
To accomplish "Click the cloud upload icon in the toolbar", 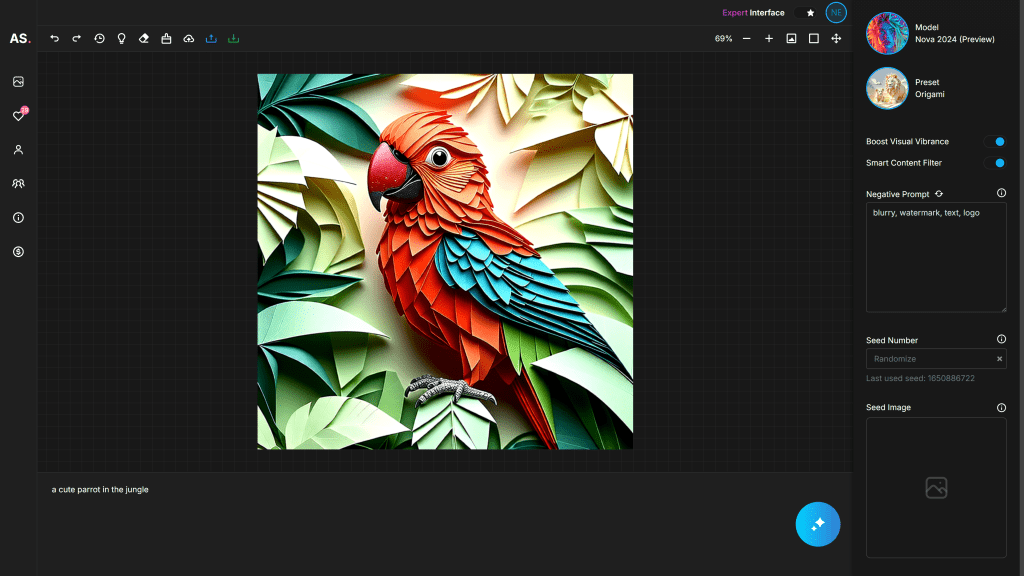I will 188,39.
